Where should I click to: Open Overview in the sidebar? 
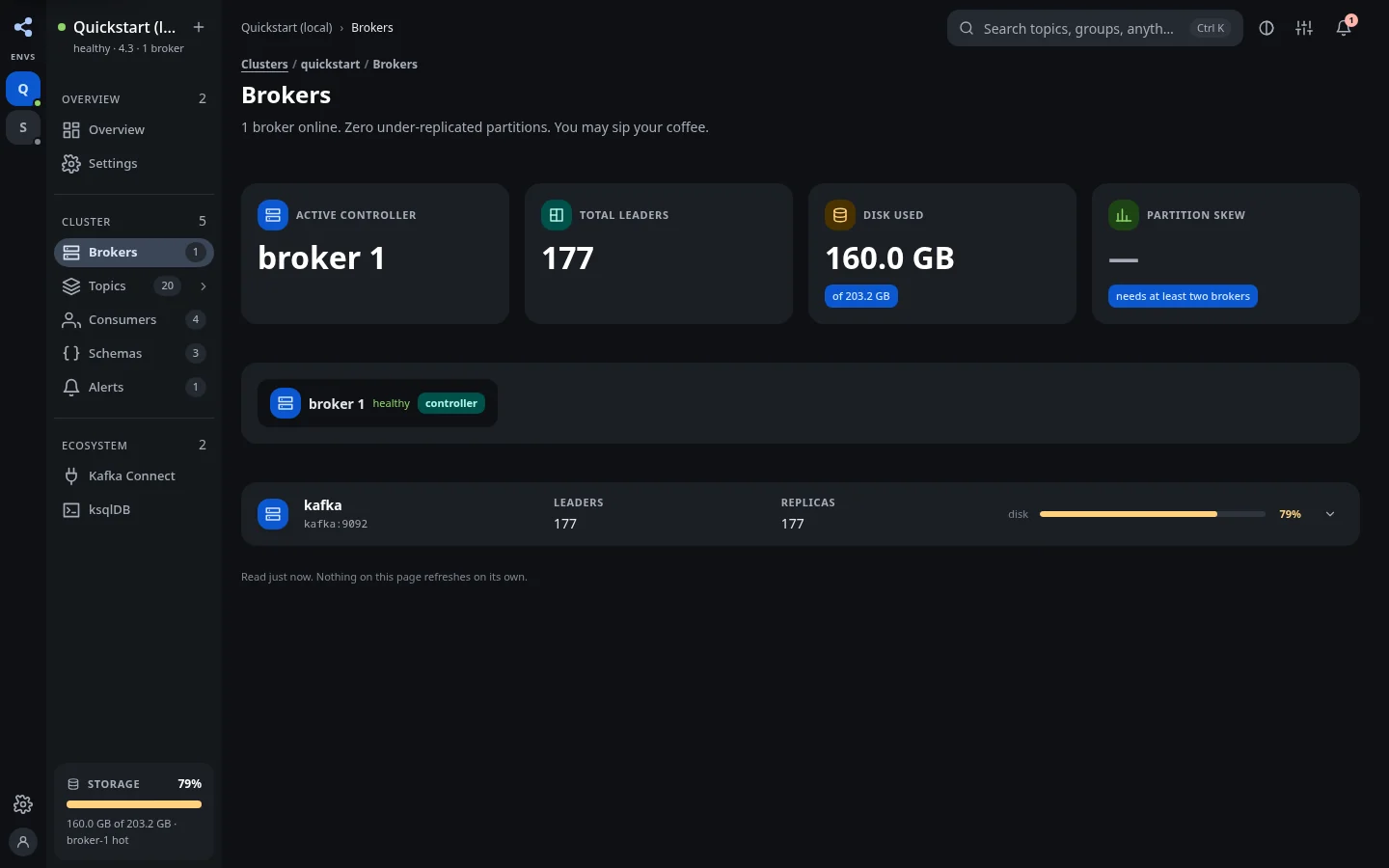(x=134, y=129)
